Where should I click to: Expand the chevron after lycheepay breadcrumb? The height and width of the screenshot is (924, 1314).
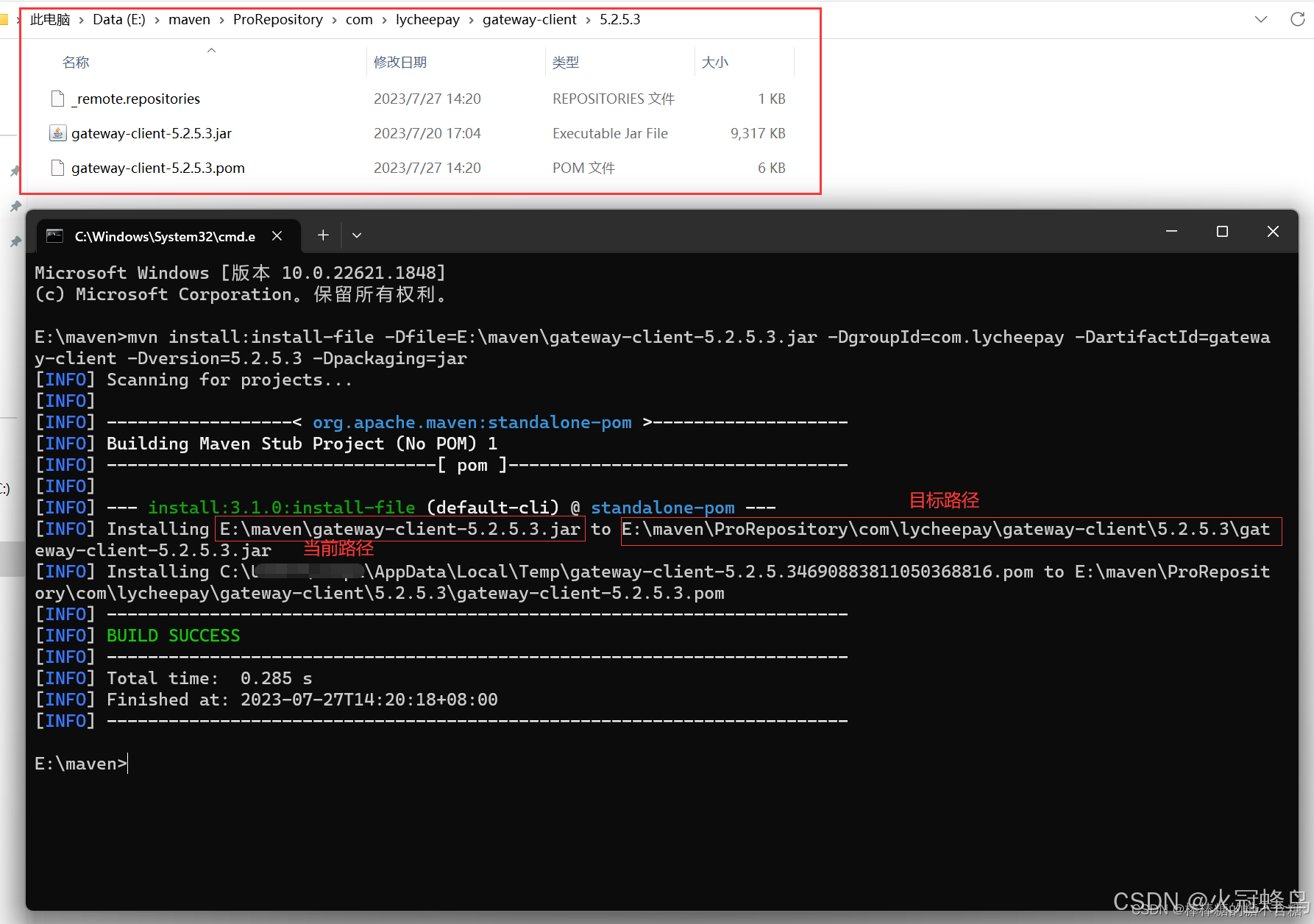coord(471,20)
